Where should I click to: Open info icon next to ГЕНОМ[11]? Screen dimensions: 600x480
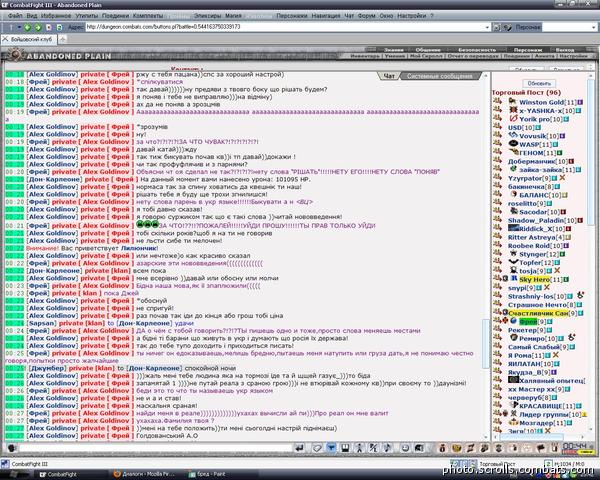pos(559,153)
